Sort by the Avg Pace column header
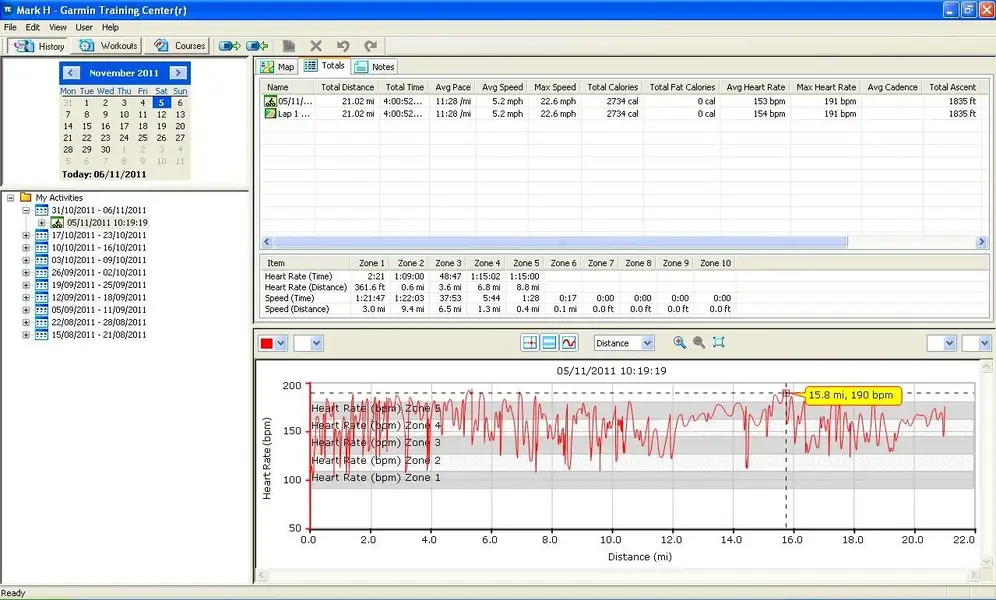Screen dimensions: 996x600 (x=453, y=87)
